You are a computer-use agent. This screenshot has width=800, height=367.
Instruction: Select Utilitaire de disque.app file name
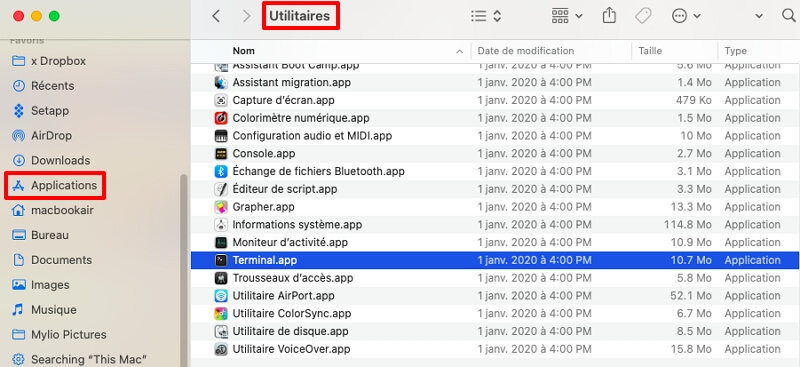pyautogui.click(x=290, y=331)
